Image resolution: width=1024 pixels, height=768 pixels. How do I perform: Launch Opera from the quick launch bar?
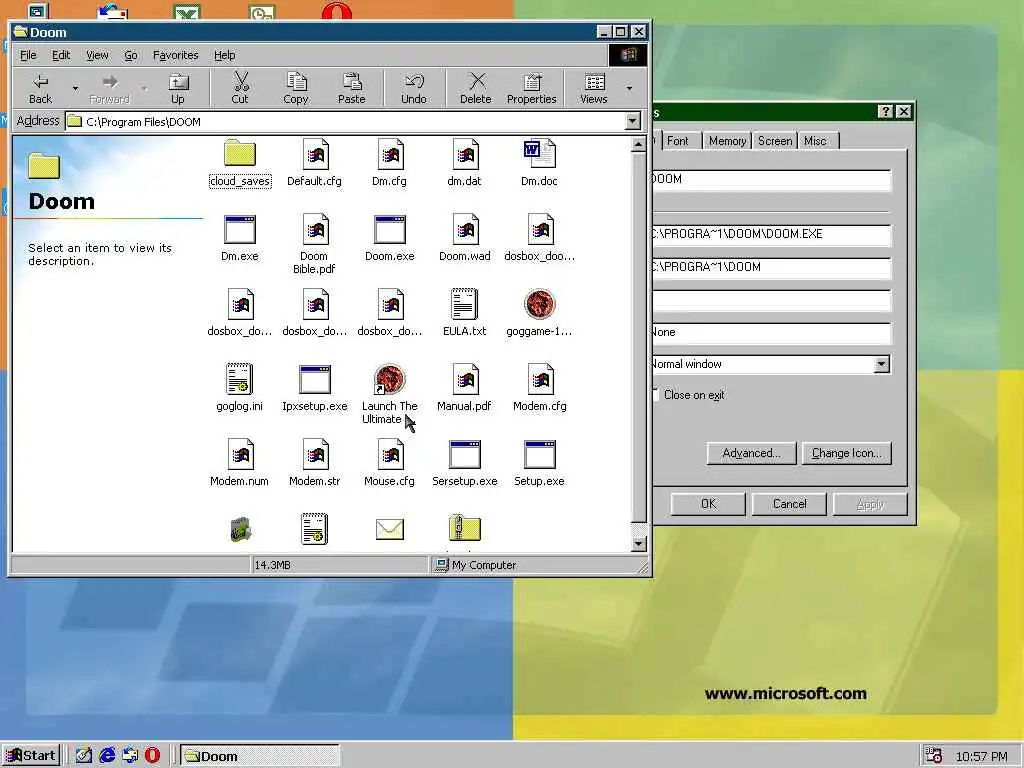tap(152, 756)
